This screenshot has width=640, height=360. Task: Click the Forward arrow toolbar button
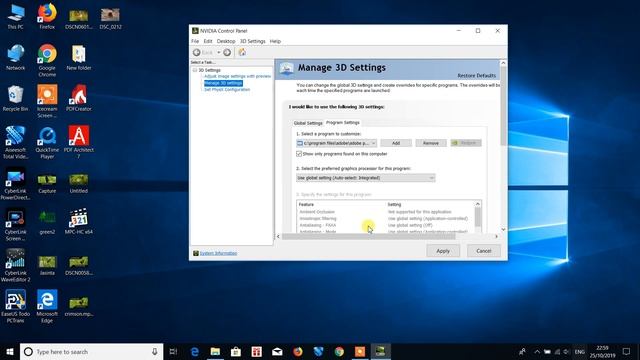(227, 52)
